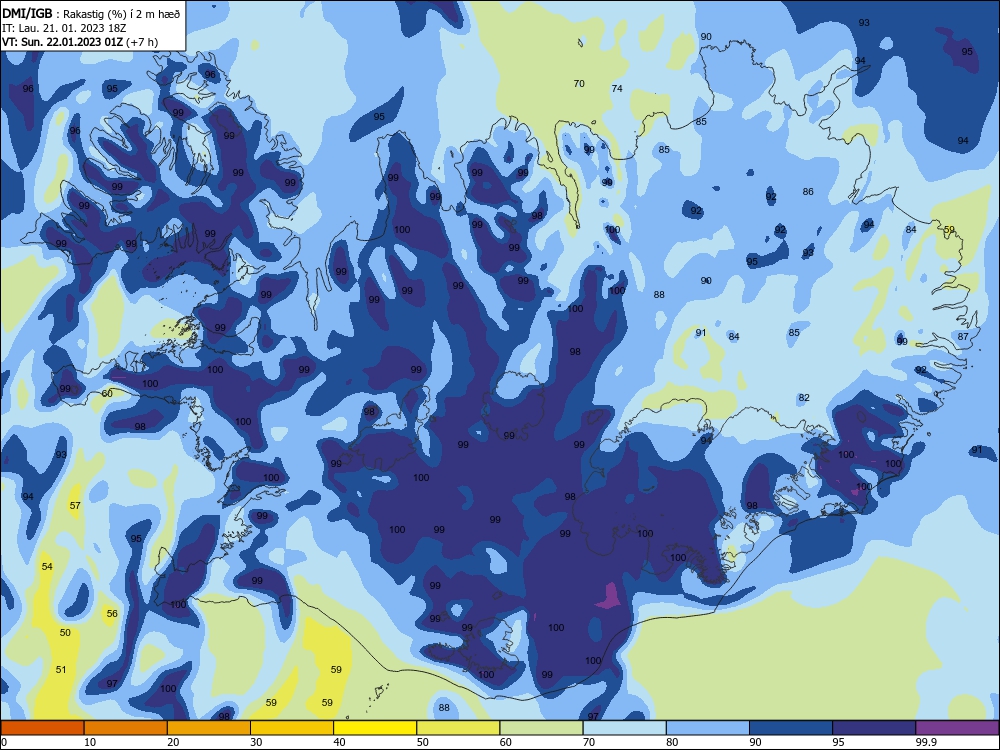This screenshot has width=1000, height=750.
Task: Click the map value '87' on the east coast
Action: point(963,337)
